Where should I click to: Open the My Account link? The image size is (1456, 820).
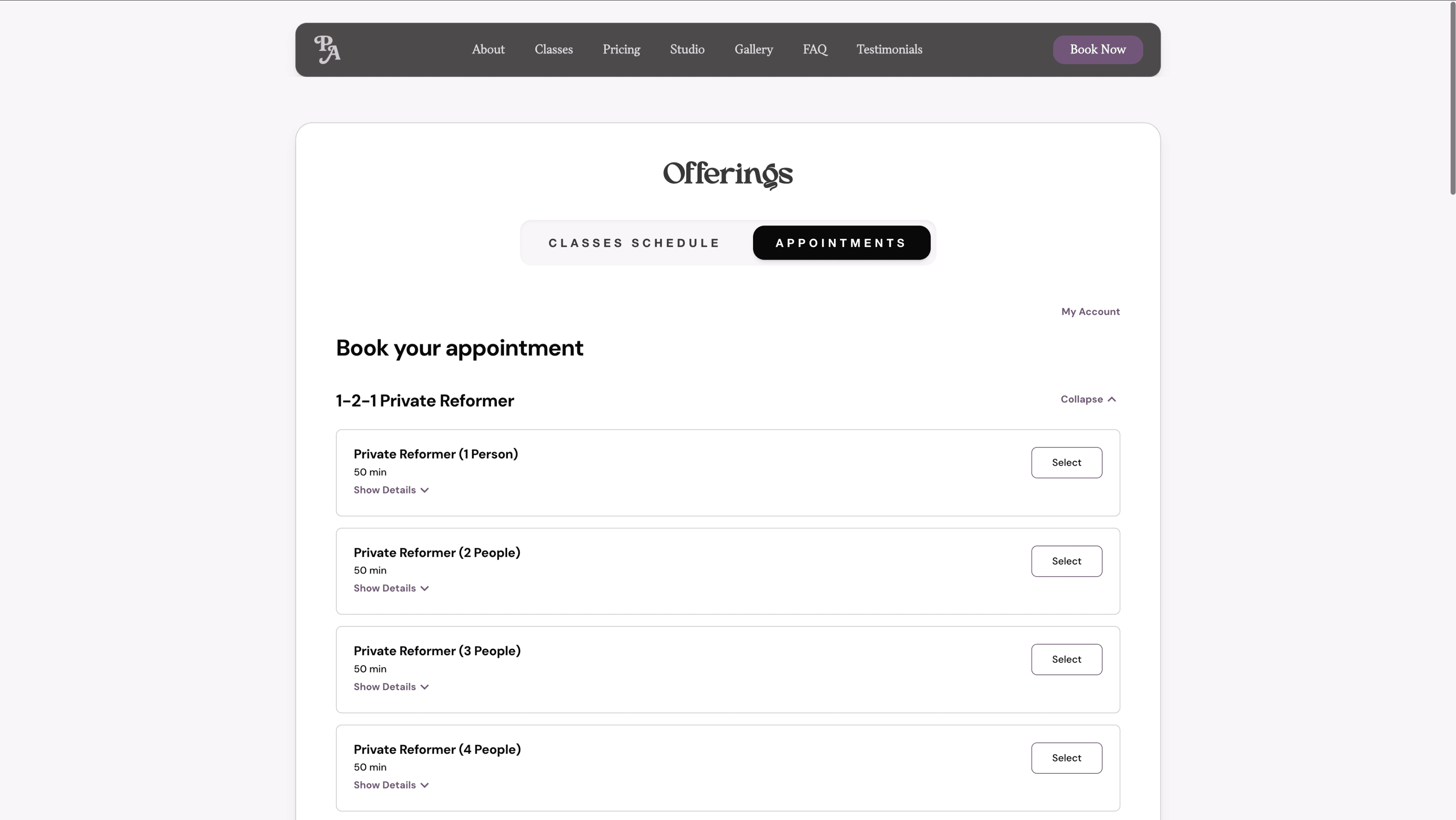[x=1090, y=312]
